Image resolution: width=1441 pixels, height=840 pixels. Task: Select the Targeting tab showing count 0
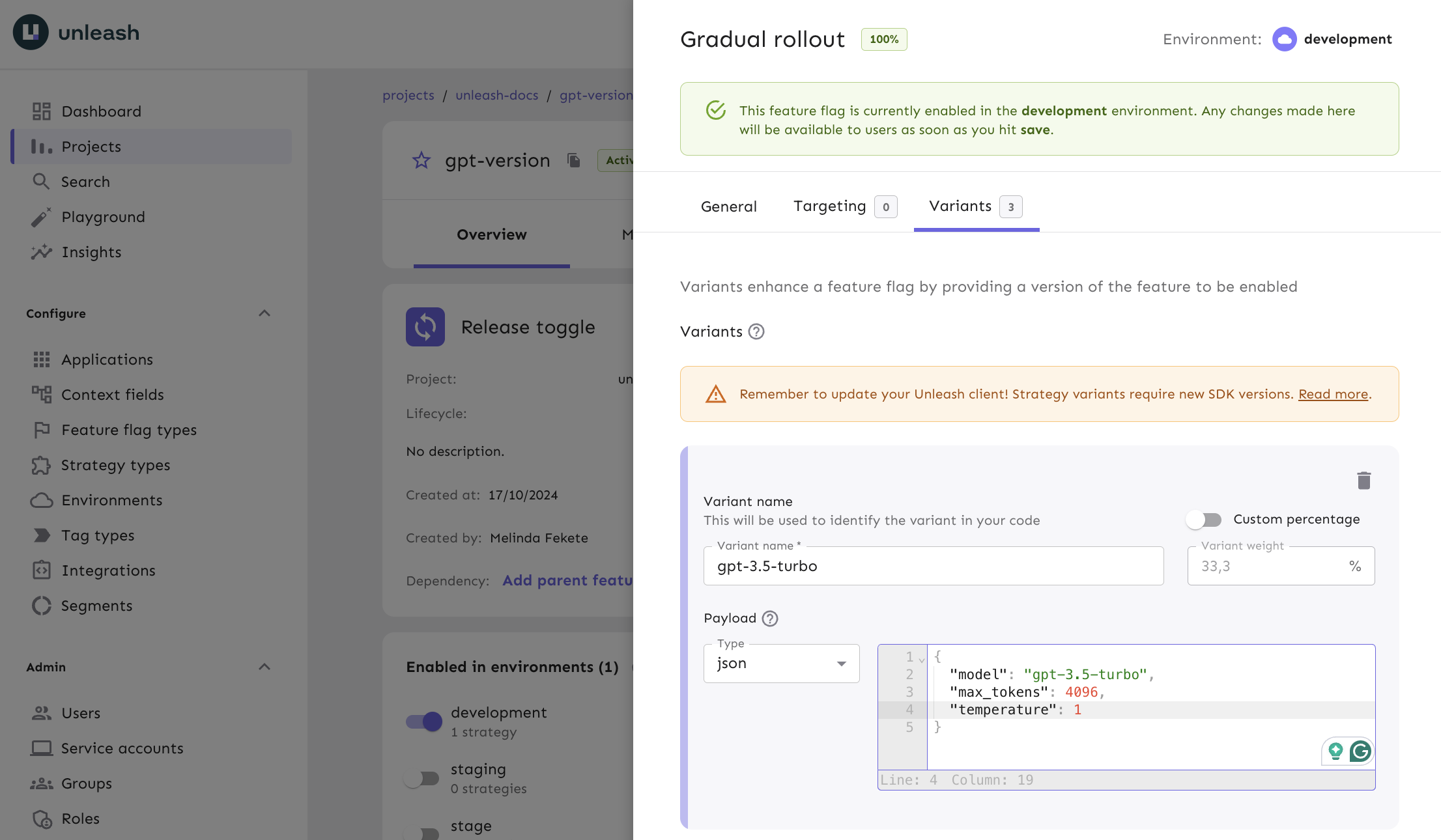(x=843, y=205)
